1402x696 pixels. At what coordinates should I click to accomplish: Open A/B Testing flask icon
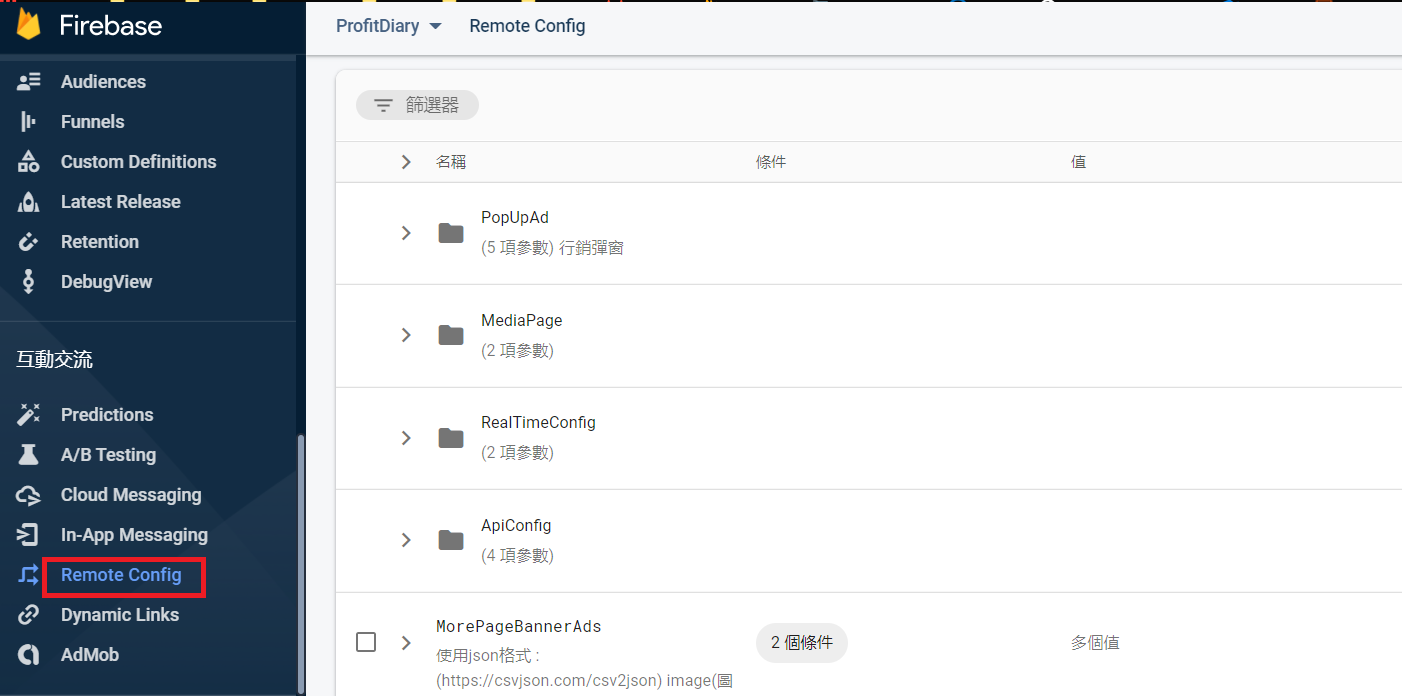click(x=29, y=455)
